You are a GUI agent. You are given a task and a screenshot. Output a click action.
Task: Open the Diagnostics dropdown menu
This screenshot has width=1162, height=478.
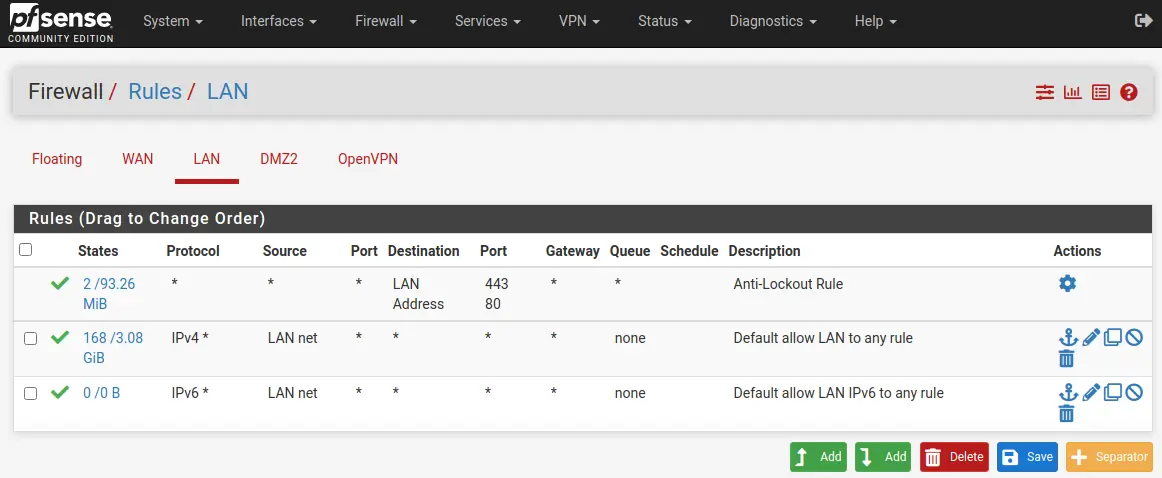(x=773, y=21)
